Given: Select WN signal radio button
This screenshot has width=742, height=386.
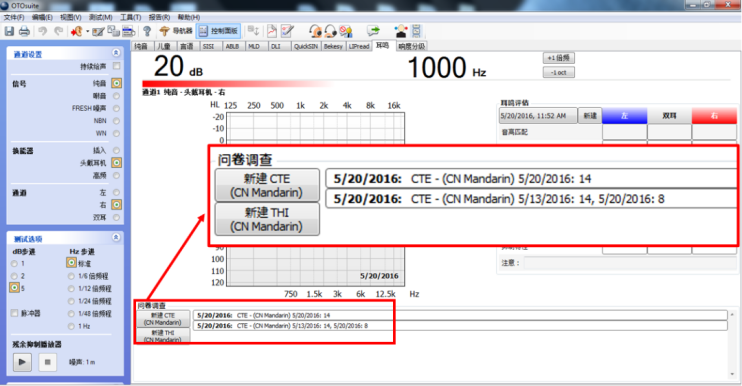Looking at the screenshot, I should coord(116,133).
